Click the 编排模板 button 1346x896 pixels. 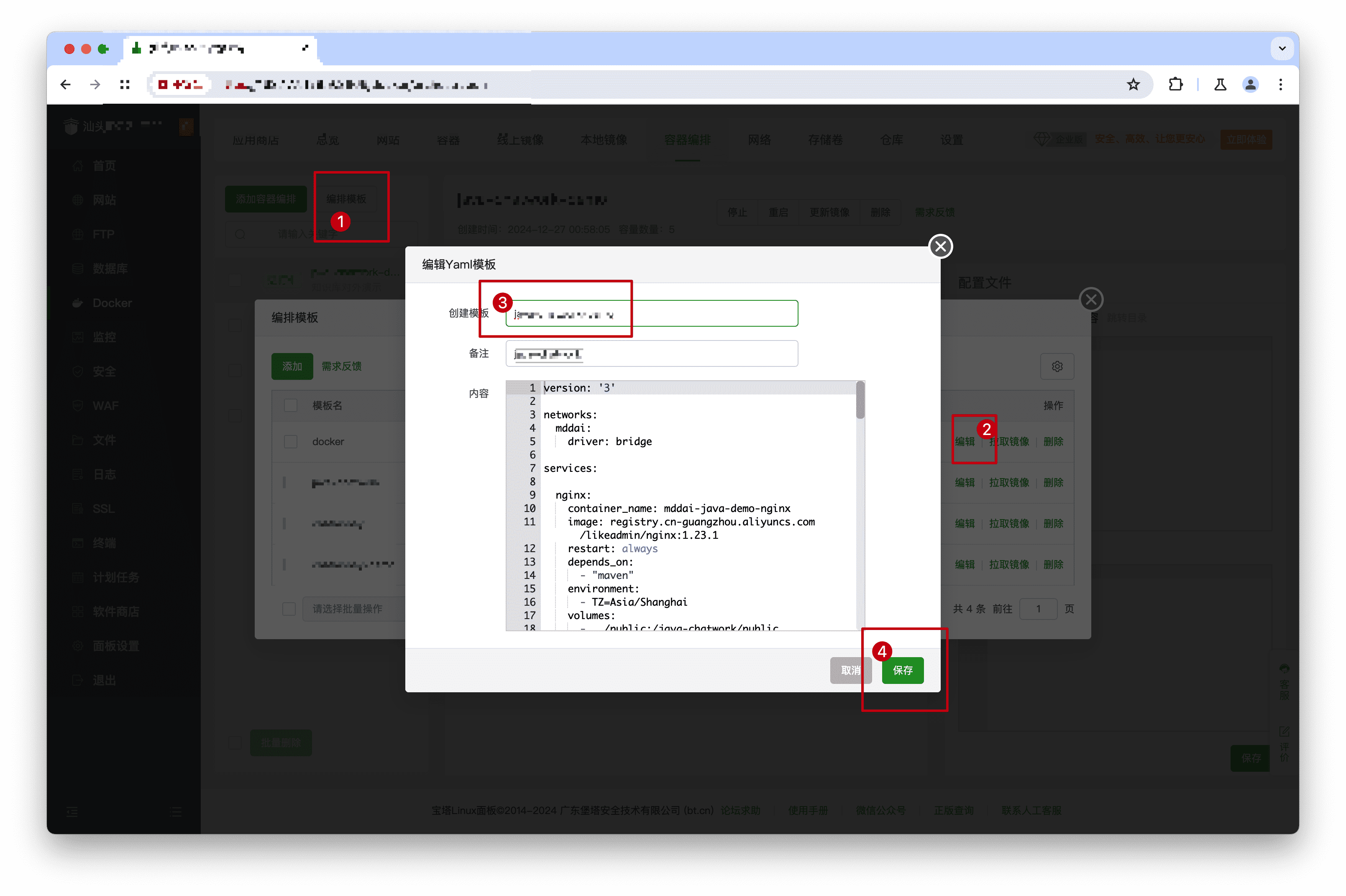345,199
